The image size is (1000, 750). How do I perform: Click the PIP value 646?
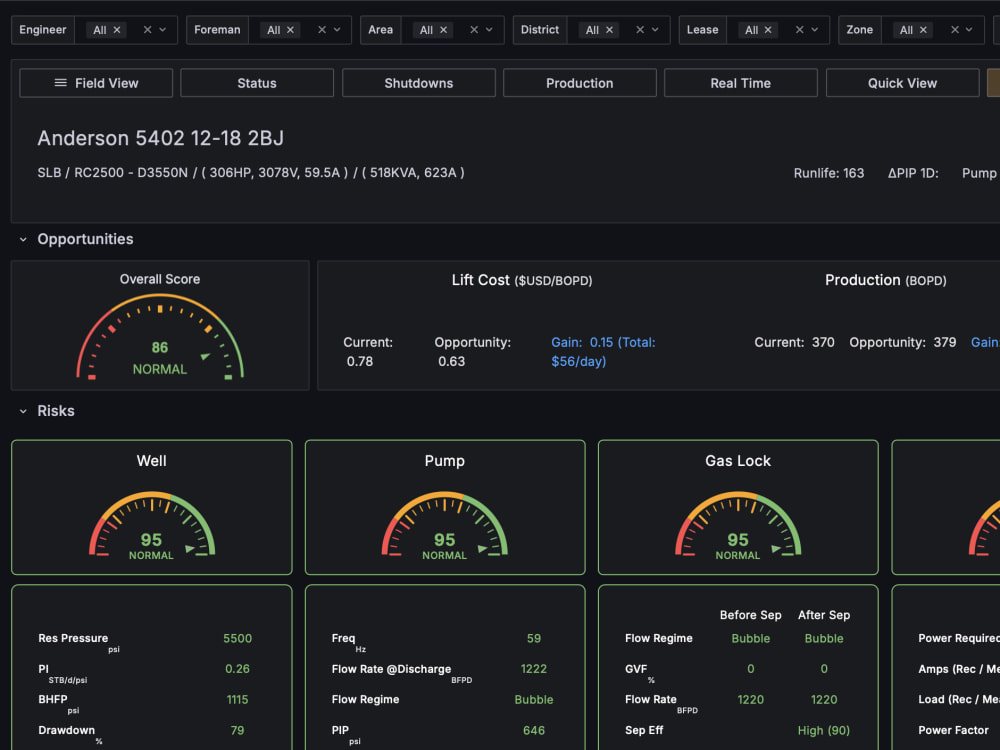pos(534,730)
